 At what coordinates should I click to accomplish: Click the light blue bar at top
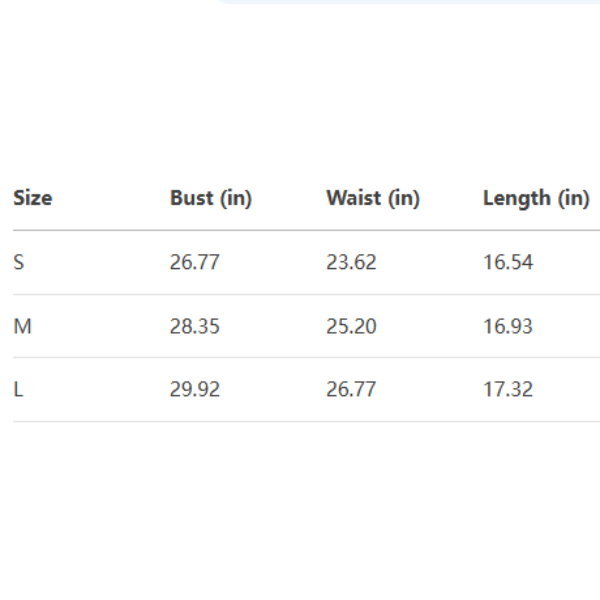410,2
